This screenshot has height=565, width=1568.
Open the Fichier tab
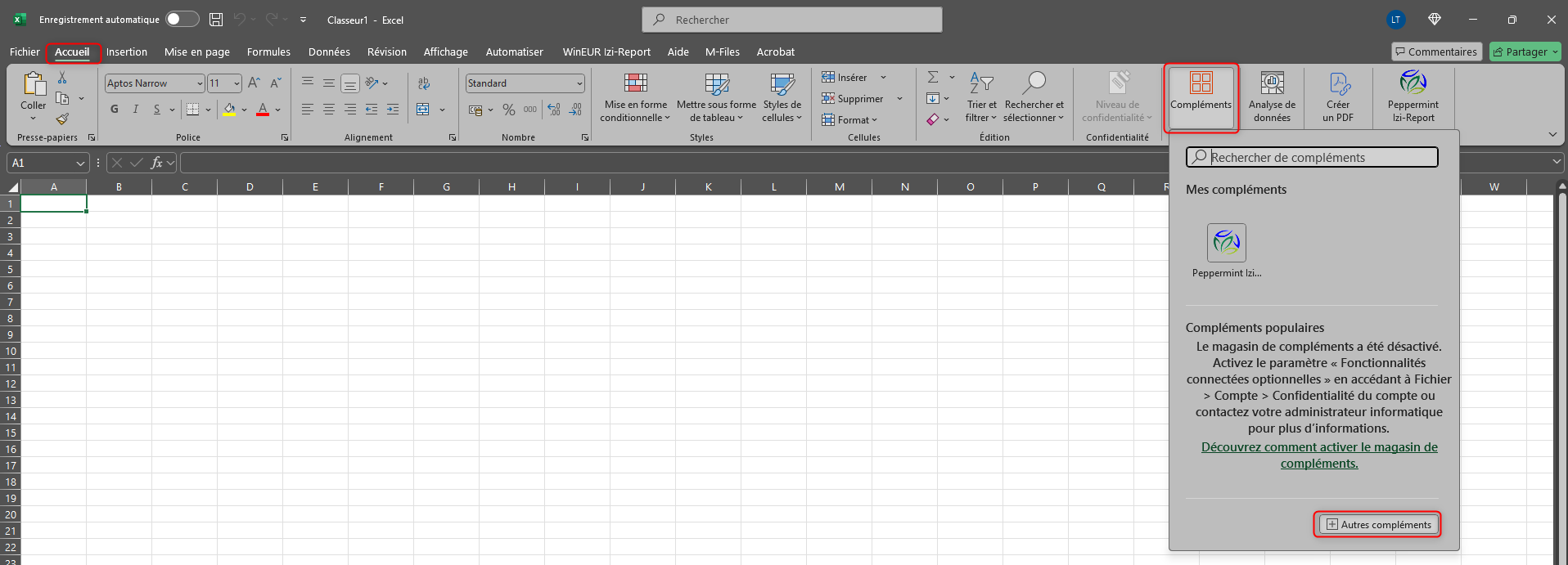[x=25, y=52]
